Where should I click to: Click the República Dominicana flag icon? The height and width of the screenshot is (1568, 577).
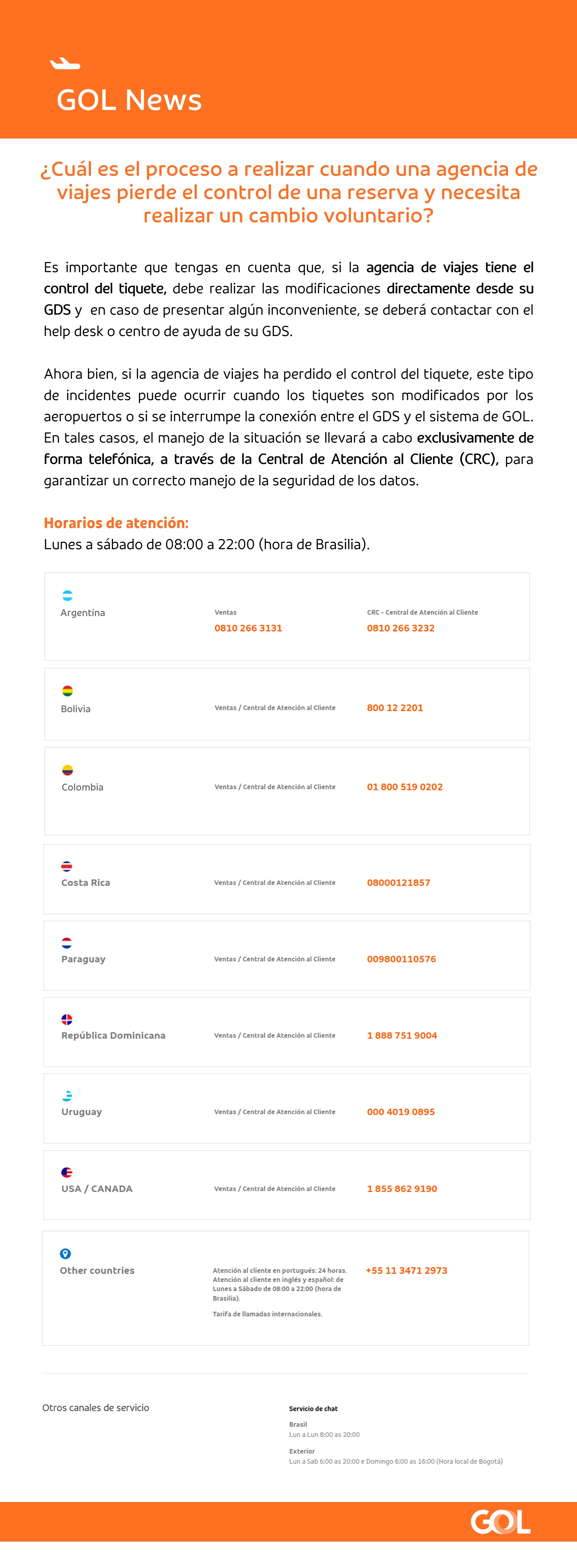coord(67,1019)
